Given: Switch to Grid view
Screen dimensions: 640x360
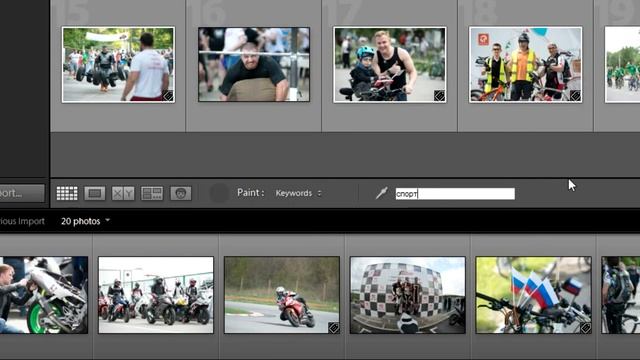Looking at the screenshot, I should pos(67,193).
